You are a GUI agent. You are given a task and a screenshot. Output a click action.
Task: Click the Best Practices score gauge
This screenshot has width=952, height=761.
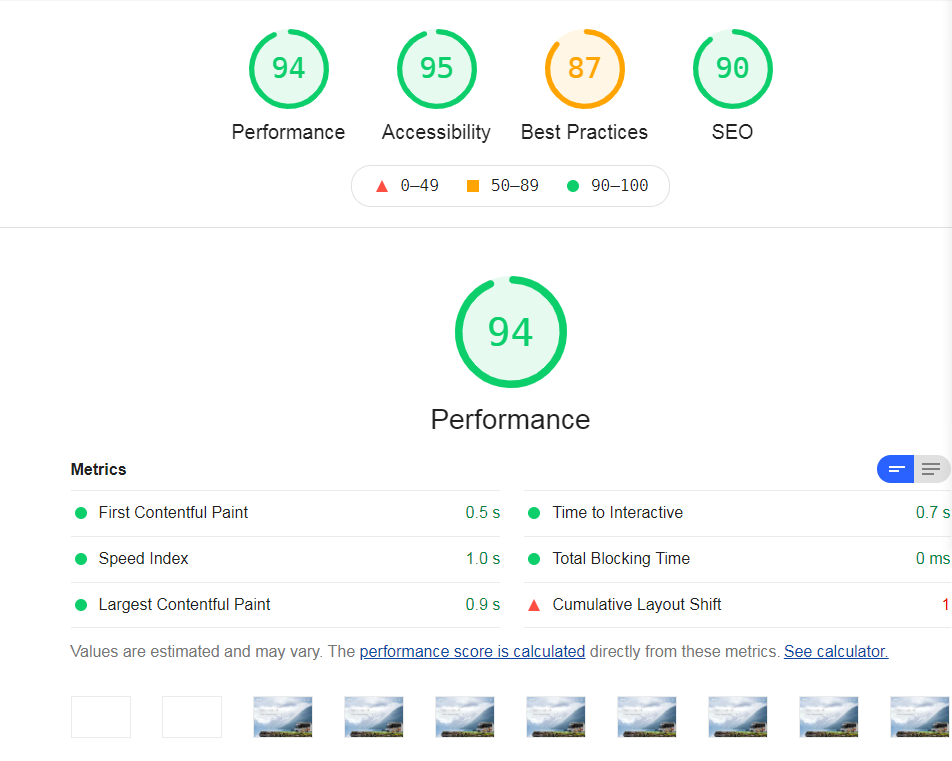point(584,69)
